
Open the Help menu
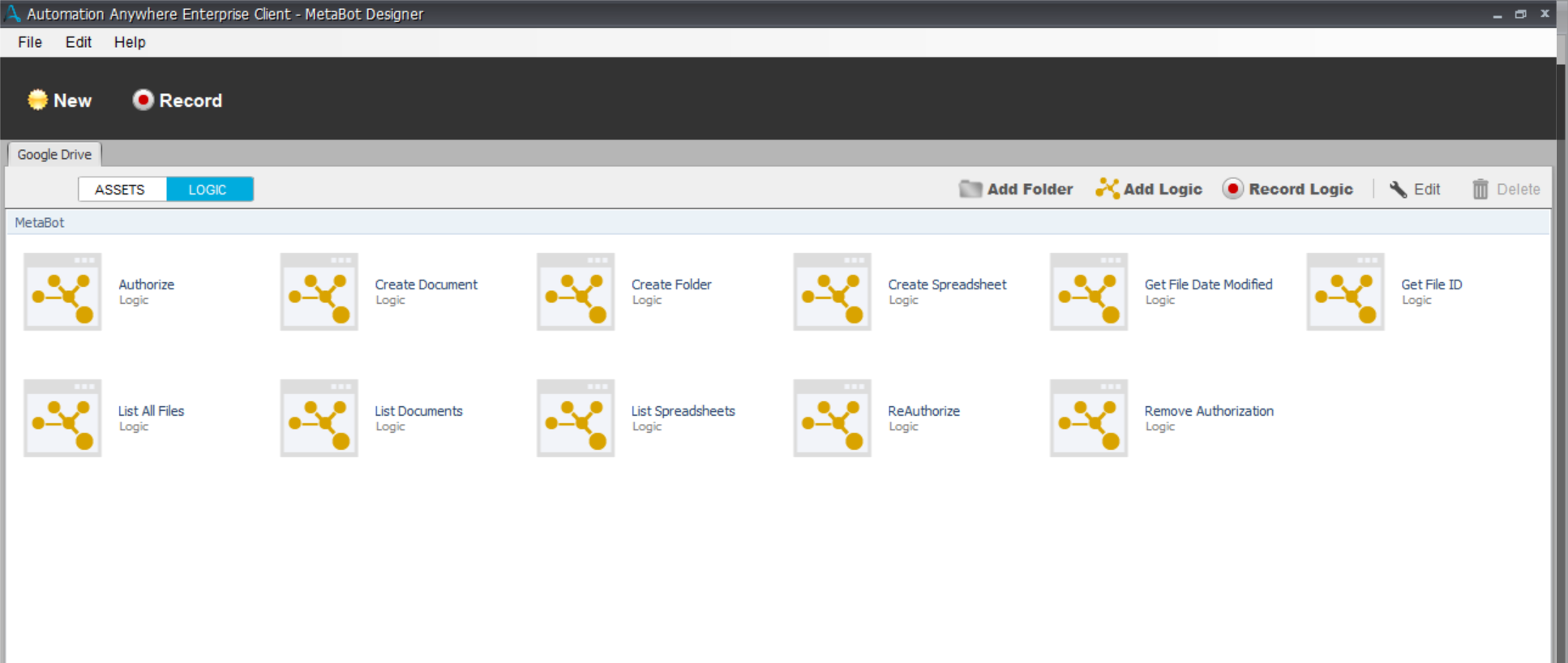click(x=130, y=42)
